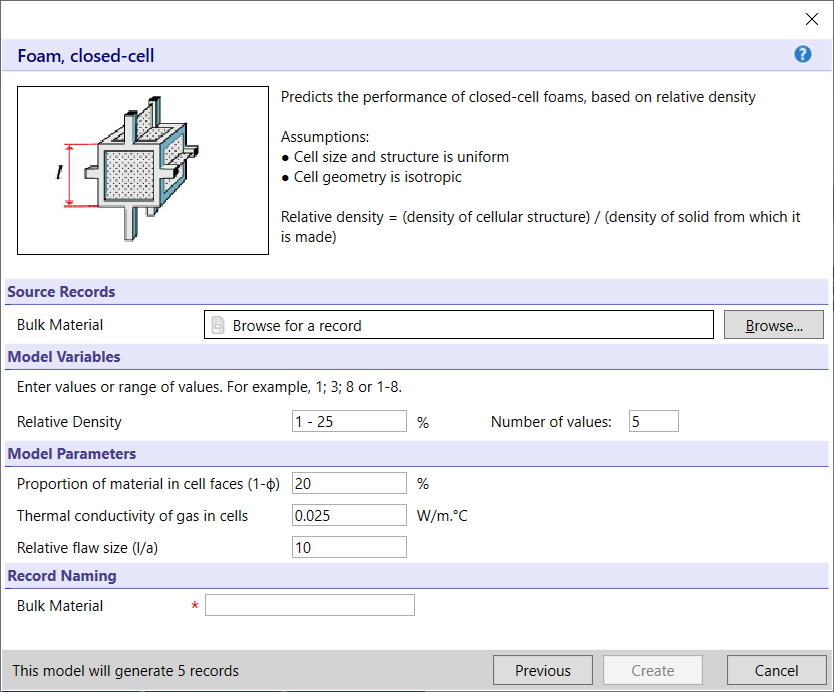Click the Model Variables section header
Image resolution: width=834 pixels, height=692 pixels.
64,357
